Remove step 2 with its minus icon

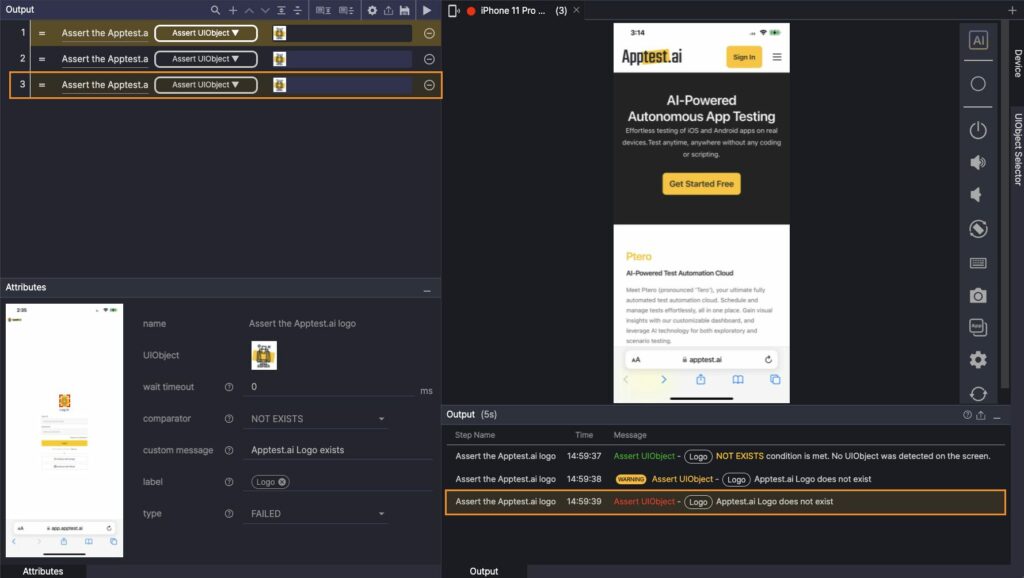429,59
